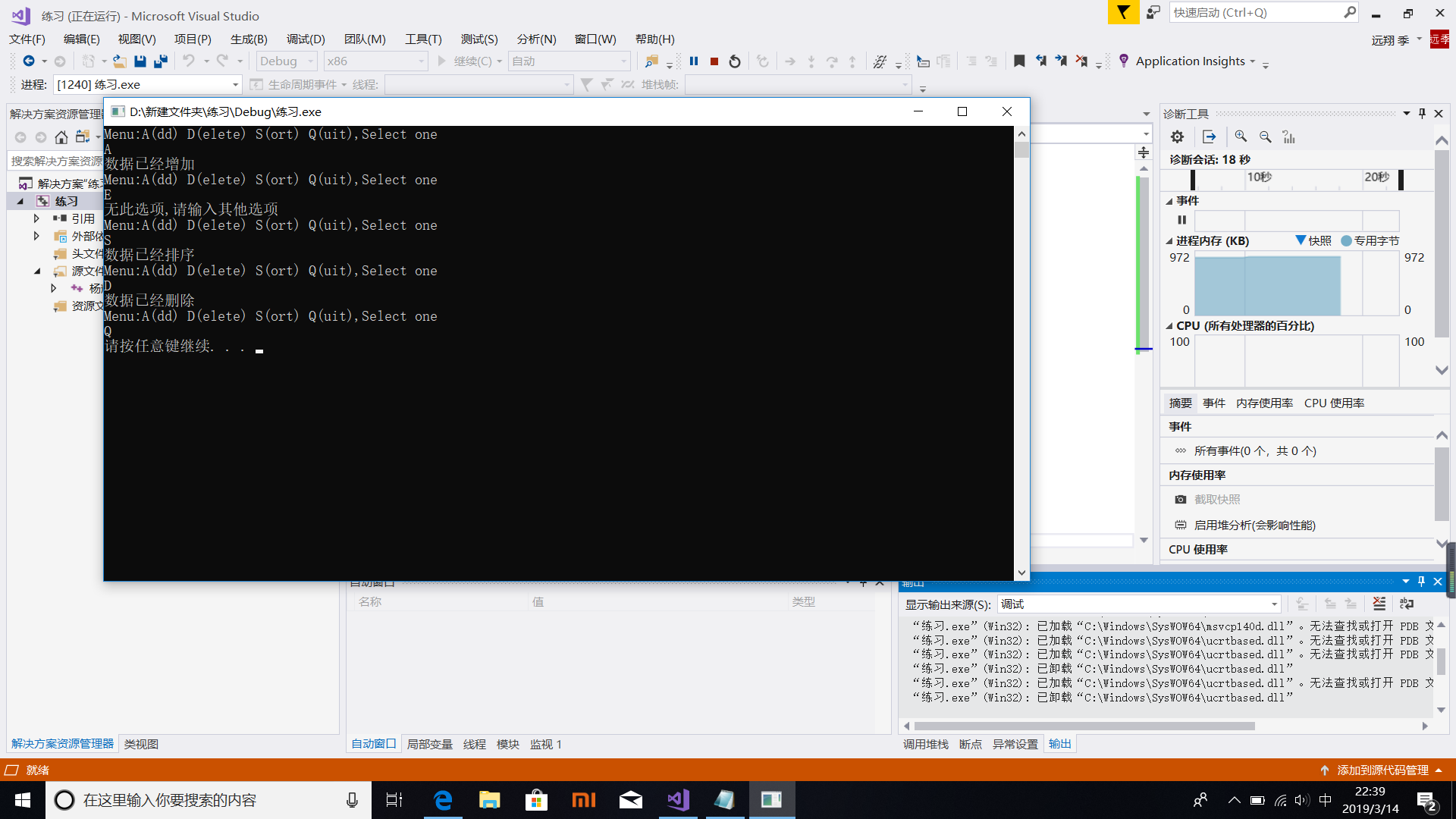The width and height of the screenshot is (1456, 819).
Task: Zoom out on the diagnostics timeline
Action: coord(1265,136)
